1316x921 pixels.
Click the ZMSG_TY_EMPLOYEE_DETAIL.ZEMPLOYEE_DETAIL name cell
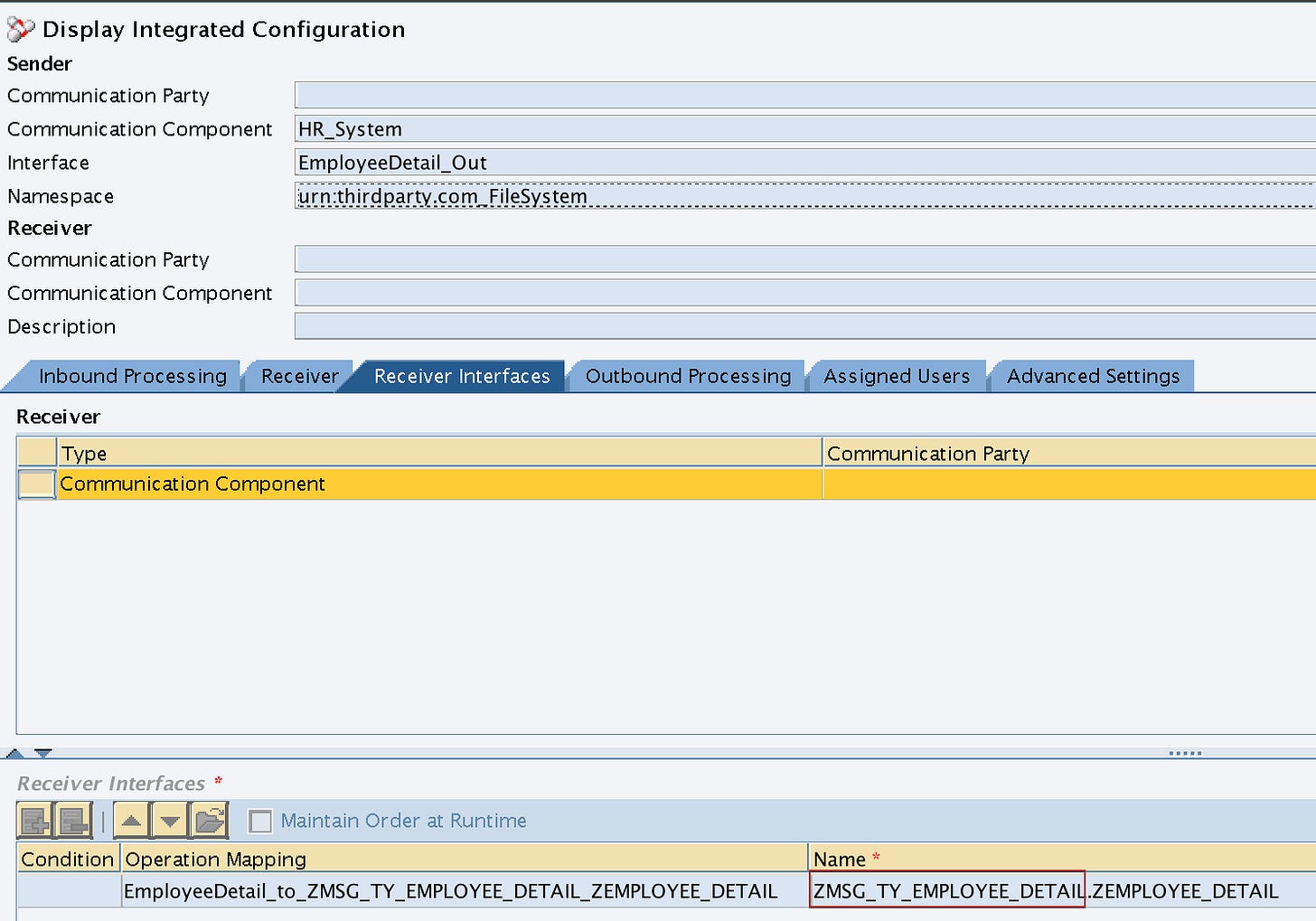click(x=1062, y=891)
